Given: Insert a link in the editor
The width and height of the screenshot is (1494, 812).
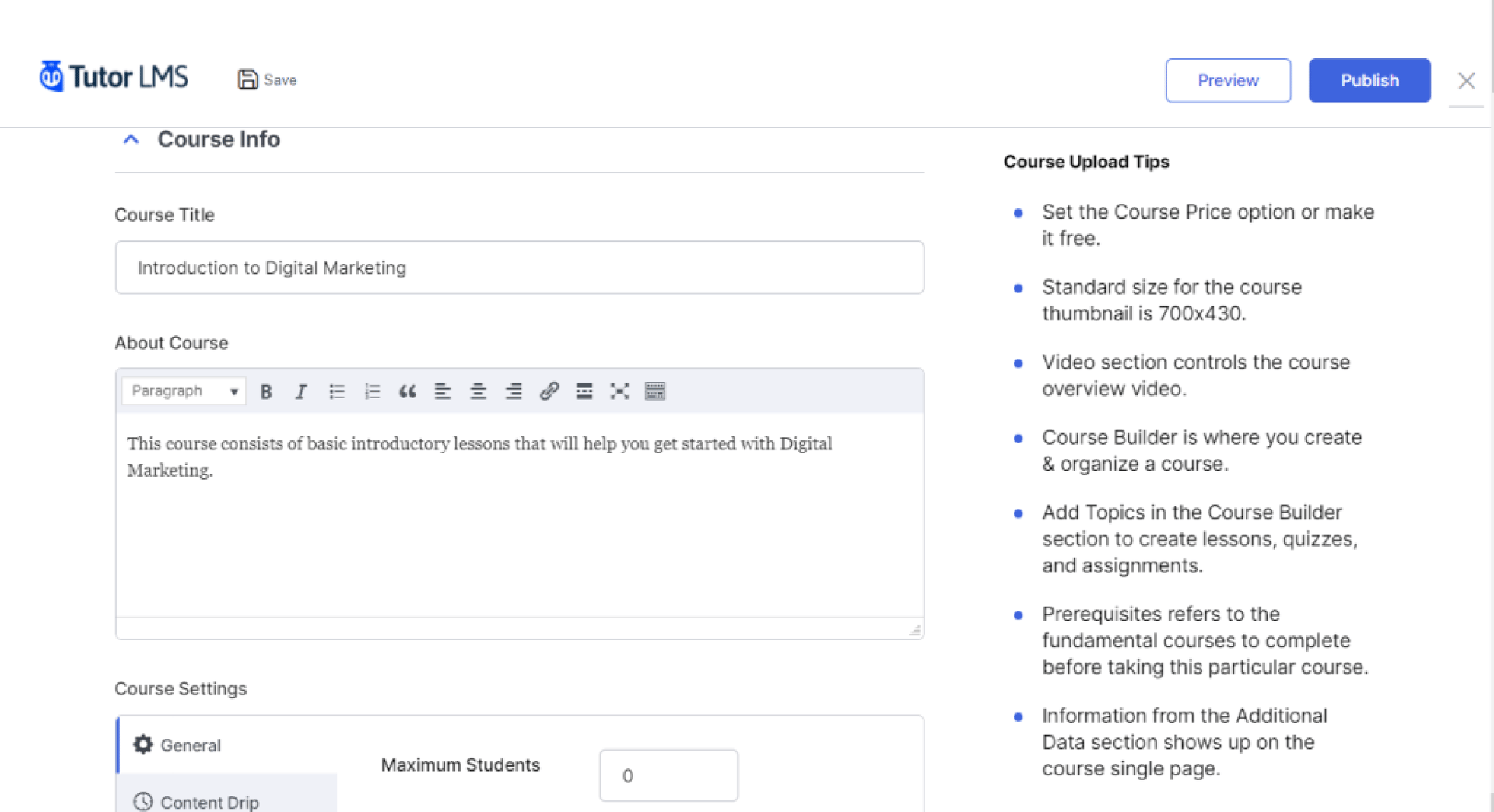Looking at the screenshot, I should (x=549, y=391).
